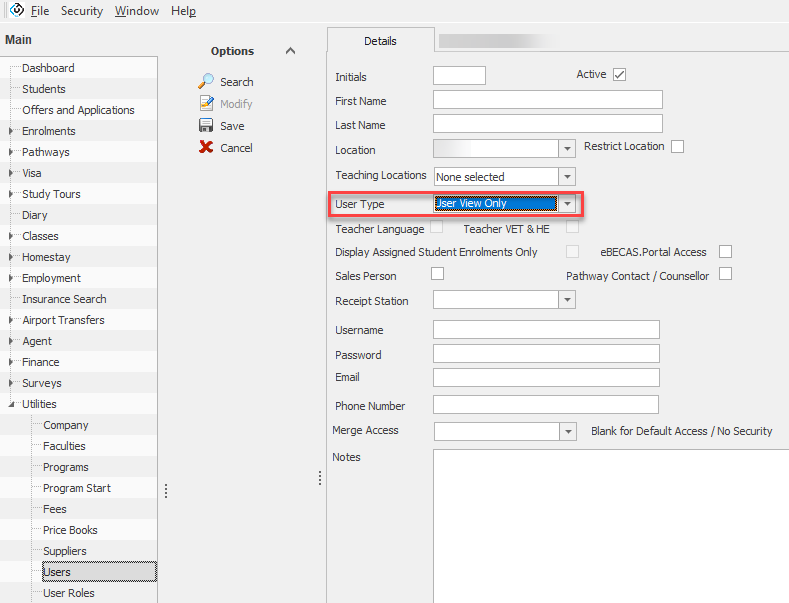Tick the Sales Person checkbox
The width and height of the screenshot is (789, 603).
pos(437,274)
